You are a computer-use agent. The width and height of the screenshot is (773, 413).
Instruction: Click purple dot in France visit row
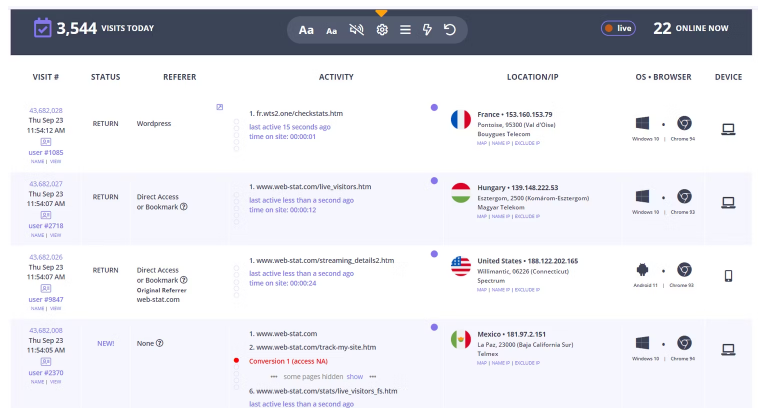click(434, 107)
